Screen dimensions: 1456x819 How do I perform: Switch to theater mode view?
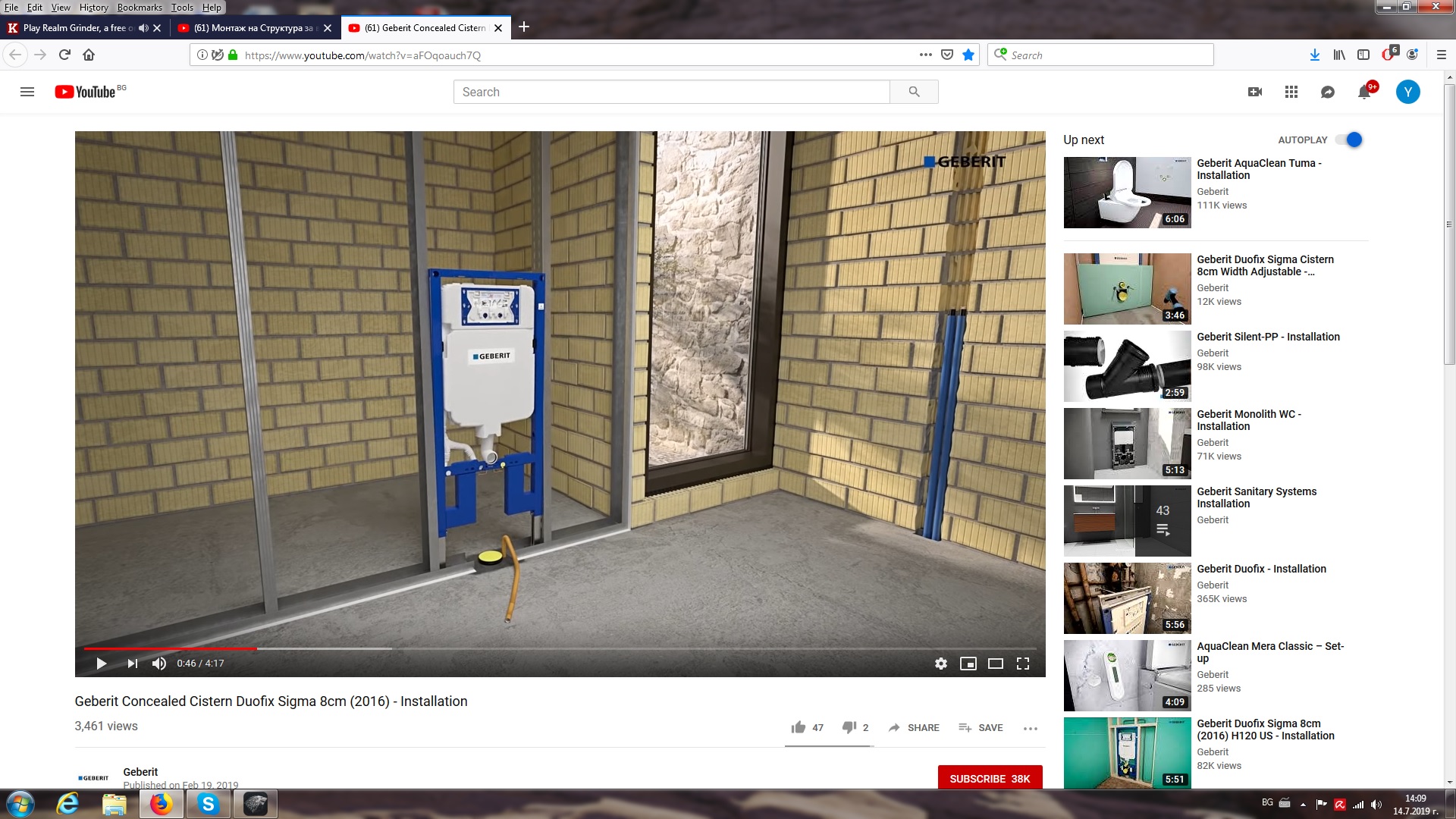(995, 664)
